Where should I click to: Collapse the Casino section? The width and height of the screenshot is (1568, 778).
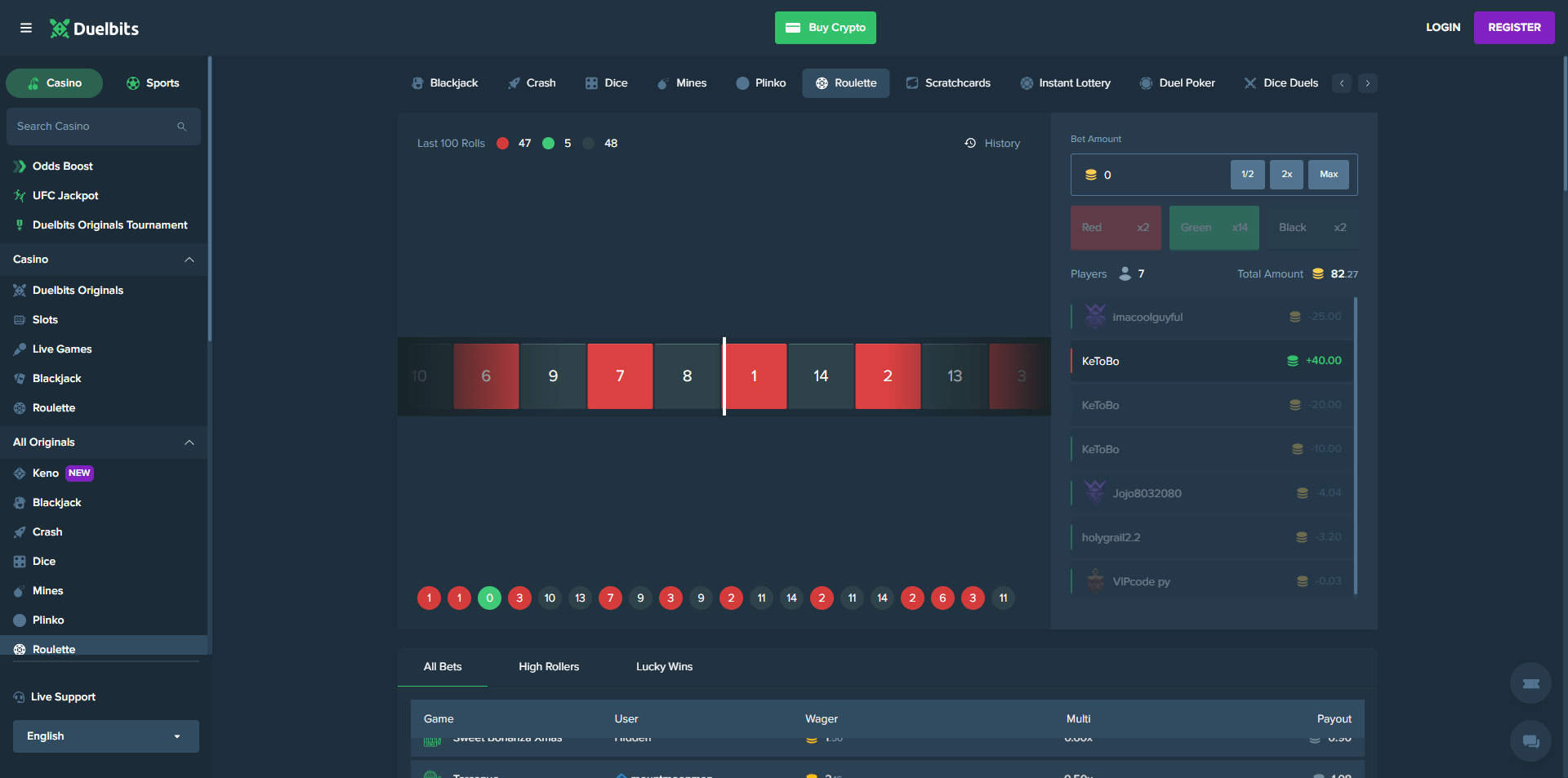[189, 260]
